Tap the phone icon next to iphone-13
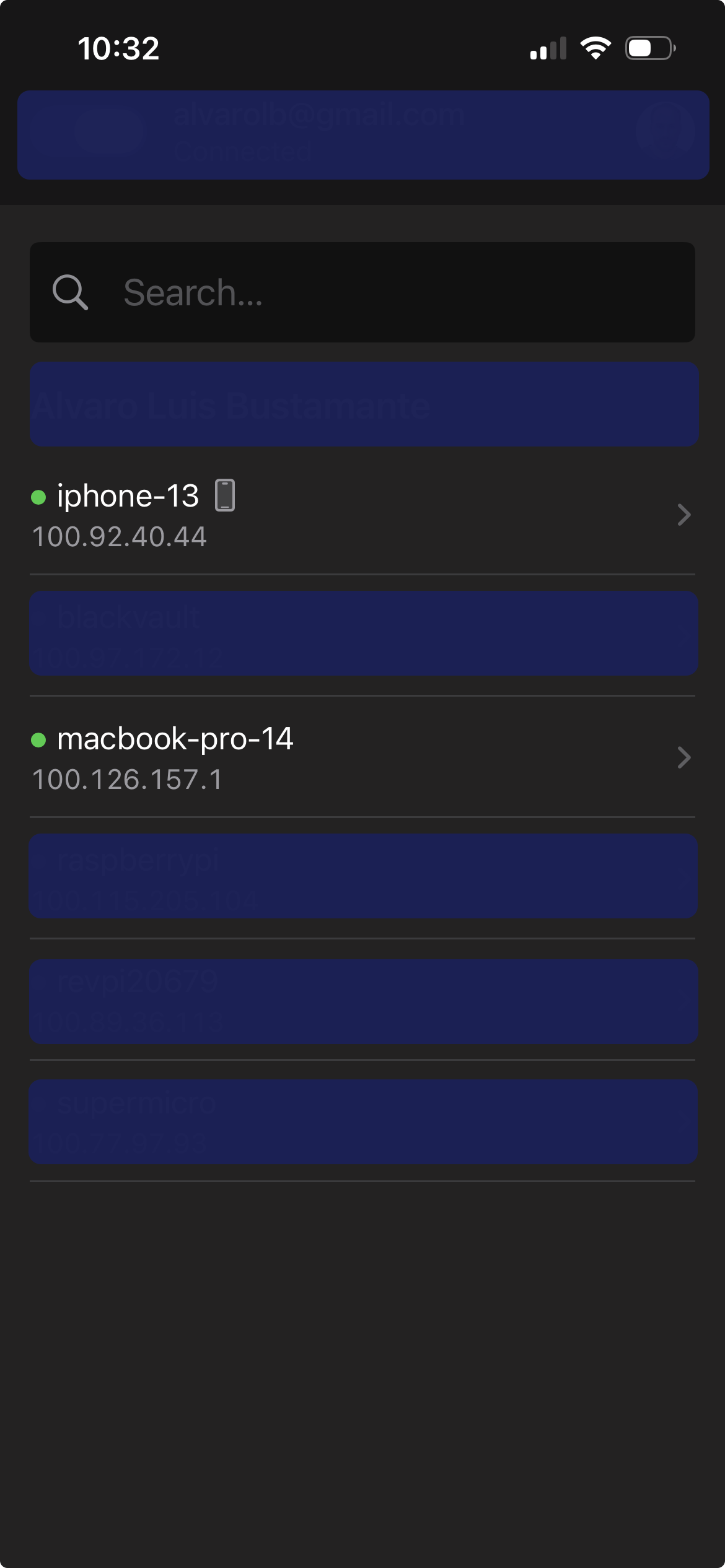Image resolution: width=725 pixels, height=1568 pixels. [x=224, y=495]
